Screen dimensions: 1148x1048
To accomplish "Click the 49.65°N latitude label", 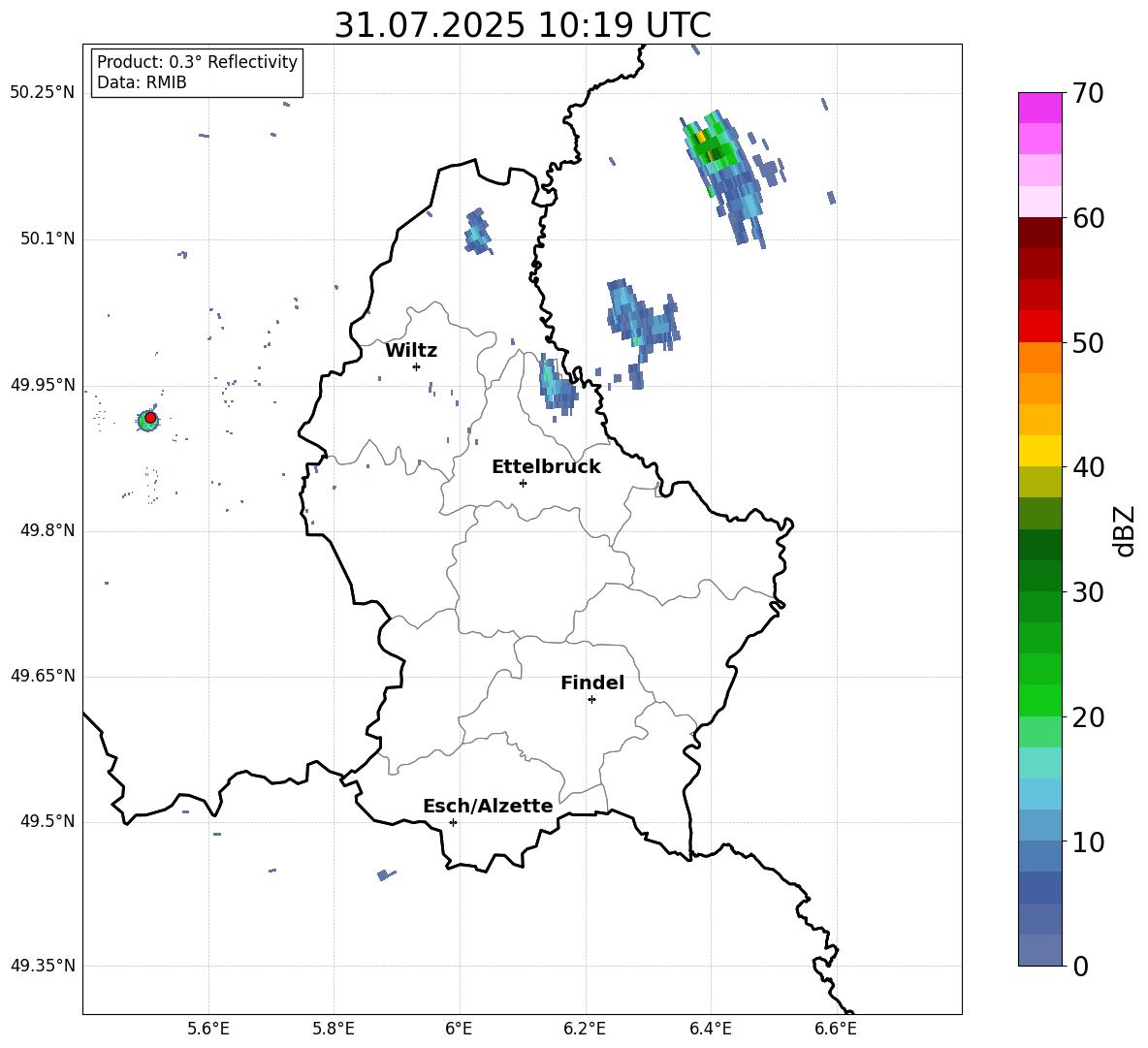I will click(42, 676).
